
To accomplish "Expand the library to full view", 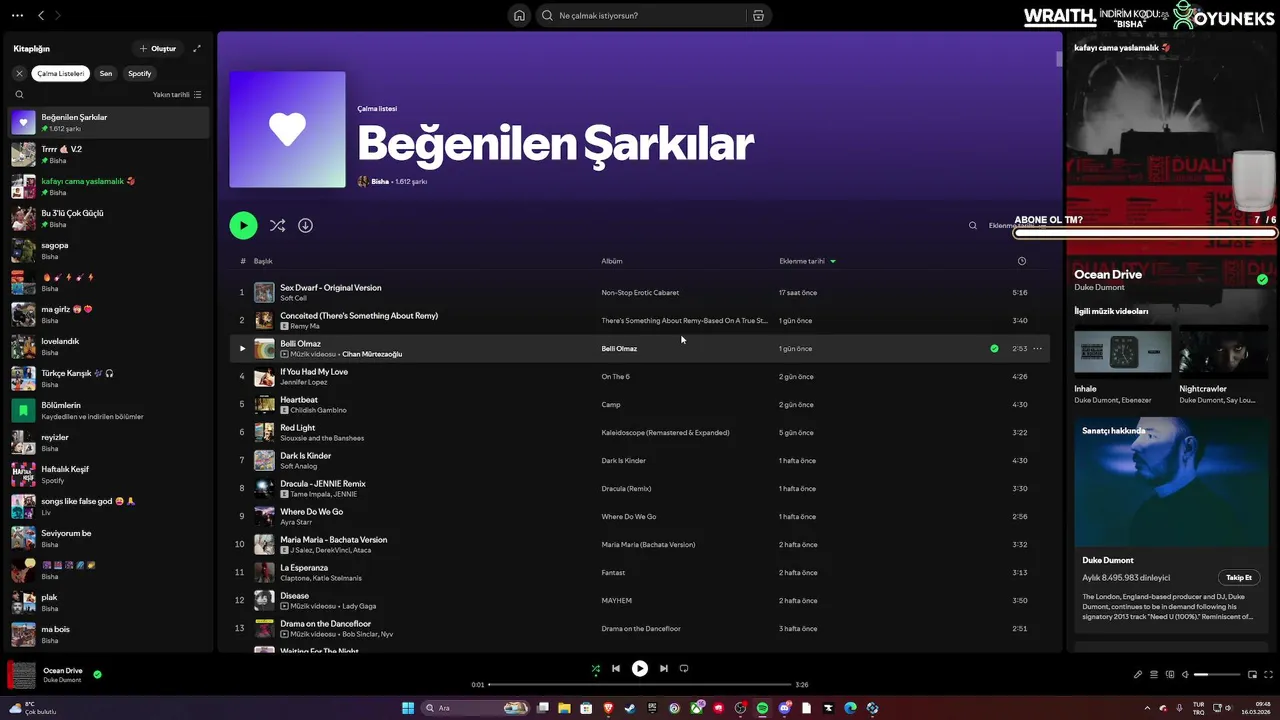I will (197, 48).
